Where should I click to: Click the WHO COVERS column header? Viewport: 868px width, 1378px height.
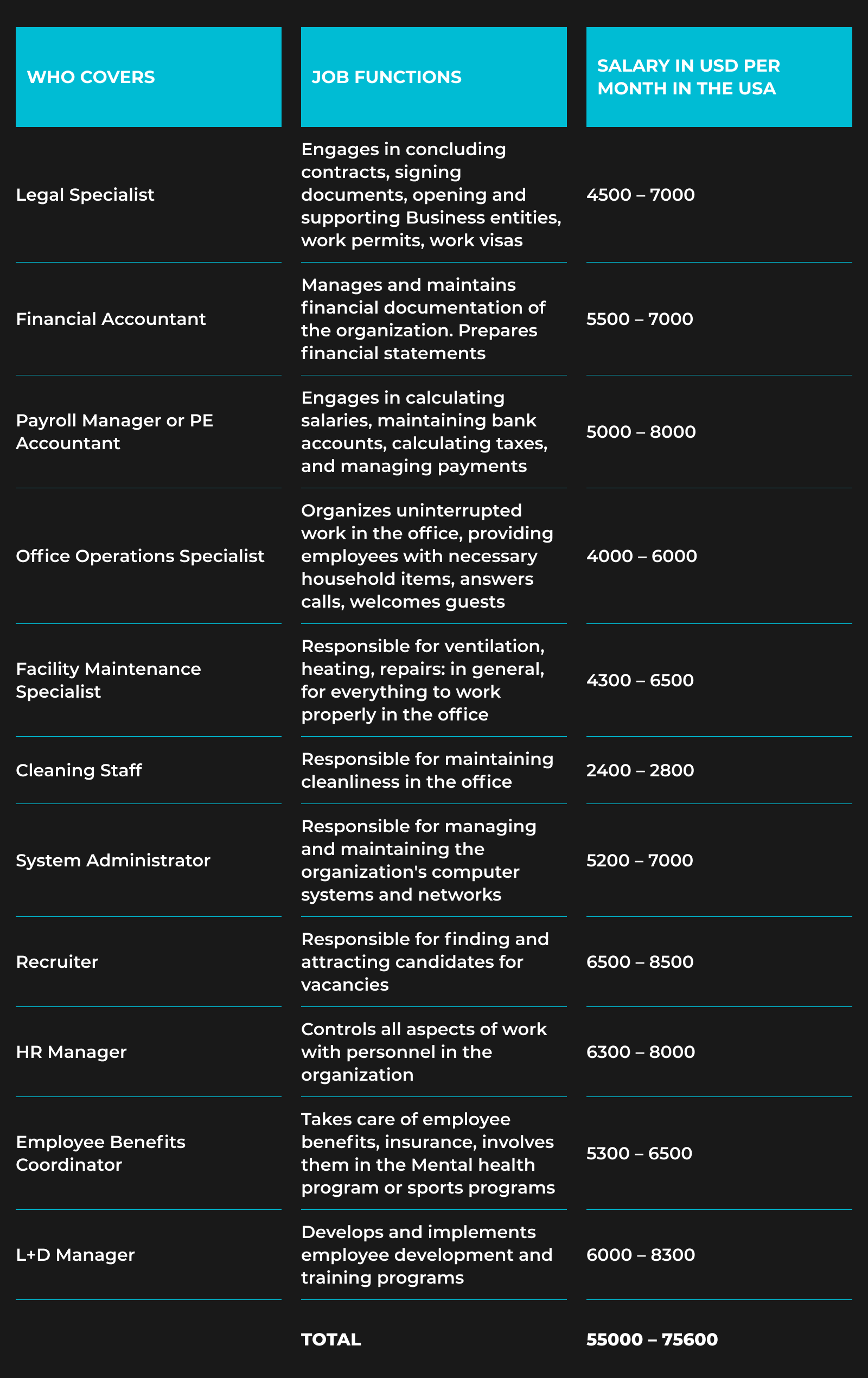91,77
